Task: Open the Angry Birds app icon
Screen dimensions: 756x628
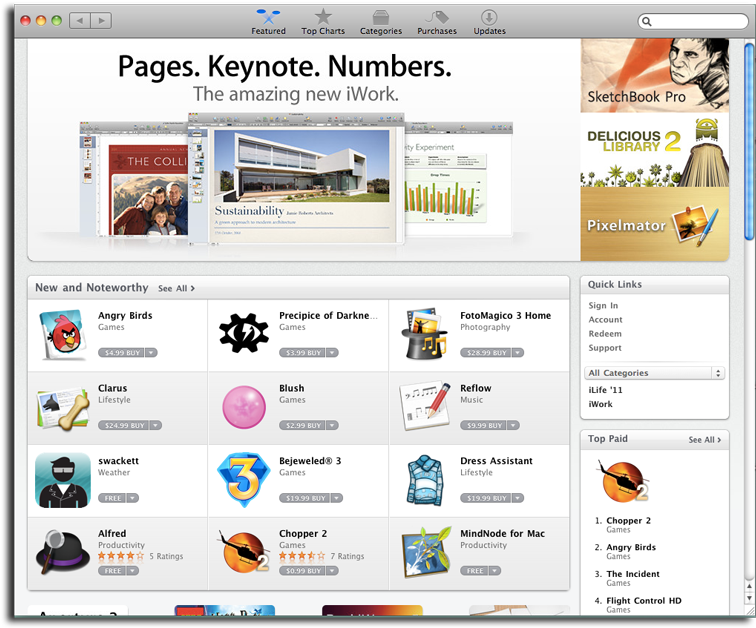Action: (64, 335)
